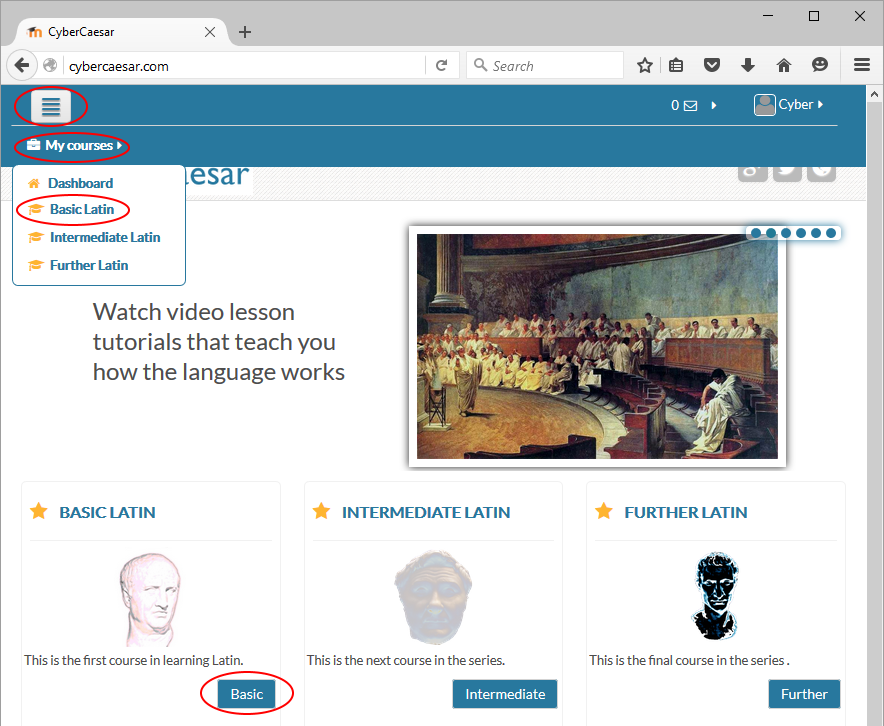
Task: Click the Intermediate course button
Action: (x=505, y=694)
